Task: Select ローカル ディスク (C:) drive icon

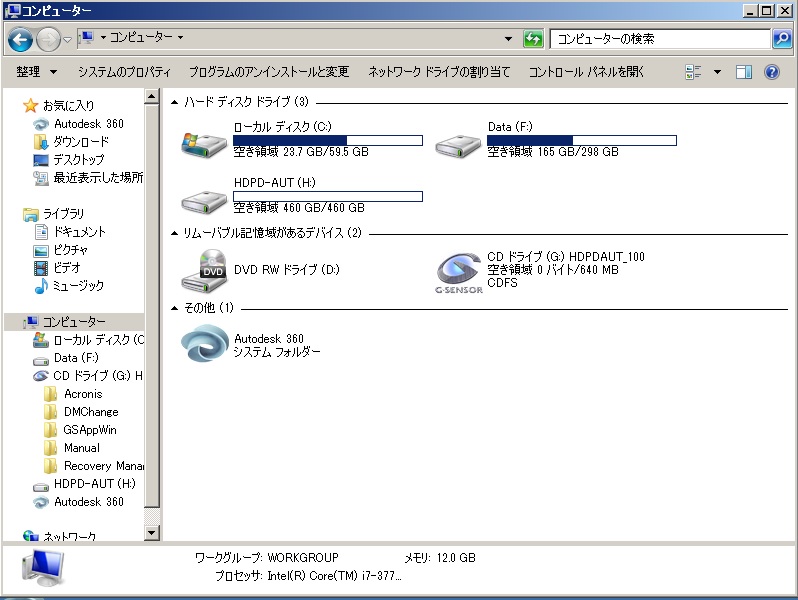Action: tap(204, 145)
